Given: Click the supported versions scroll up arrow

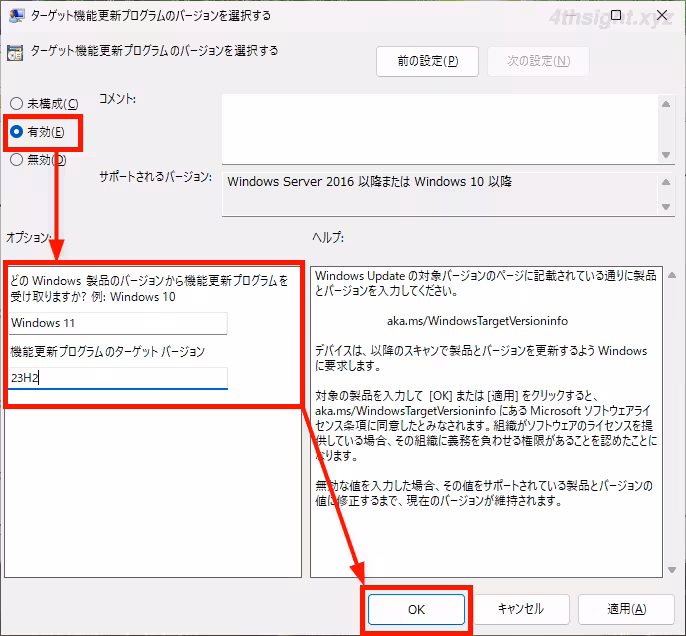Looking at the screenshot, I should (x=666, y=182).
